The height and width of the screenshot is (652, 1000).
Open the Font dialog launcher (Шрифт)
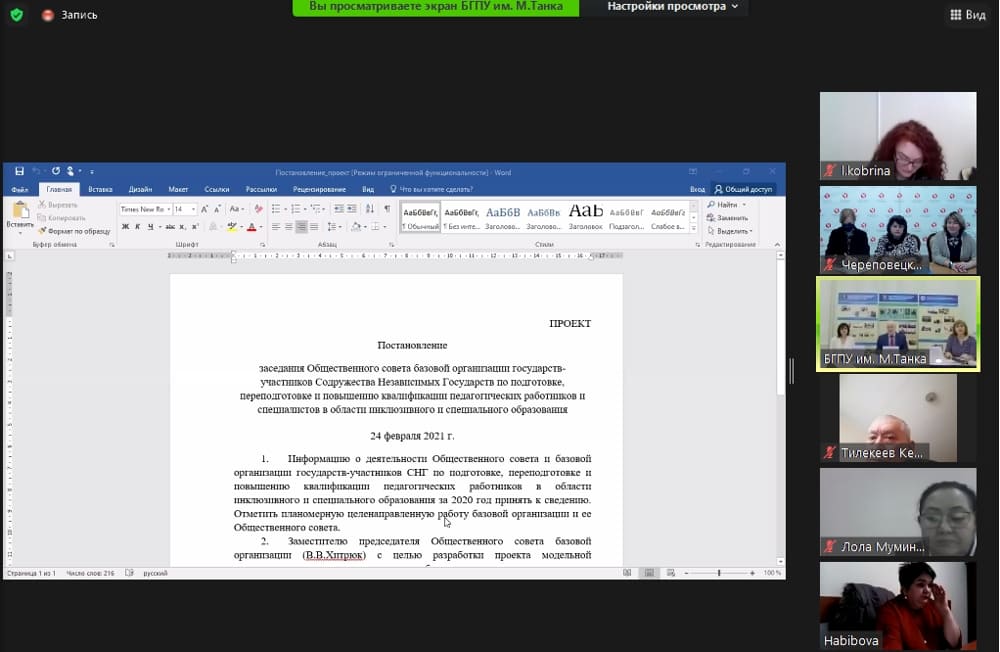[x=262, y=244]
